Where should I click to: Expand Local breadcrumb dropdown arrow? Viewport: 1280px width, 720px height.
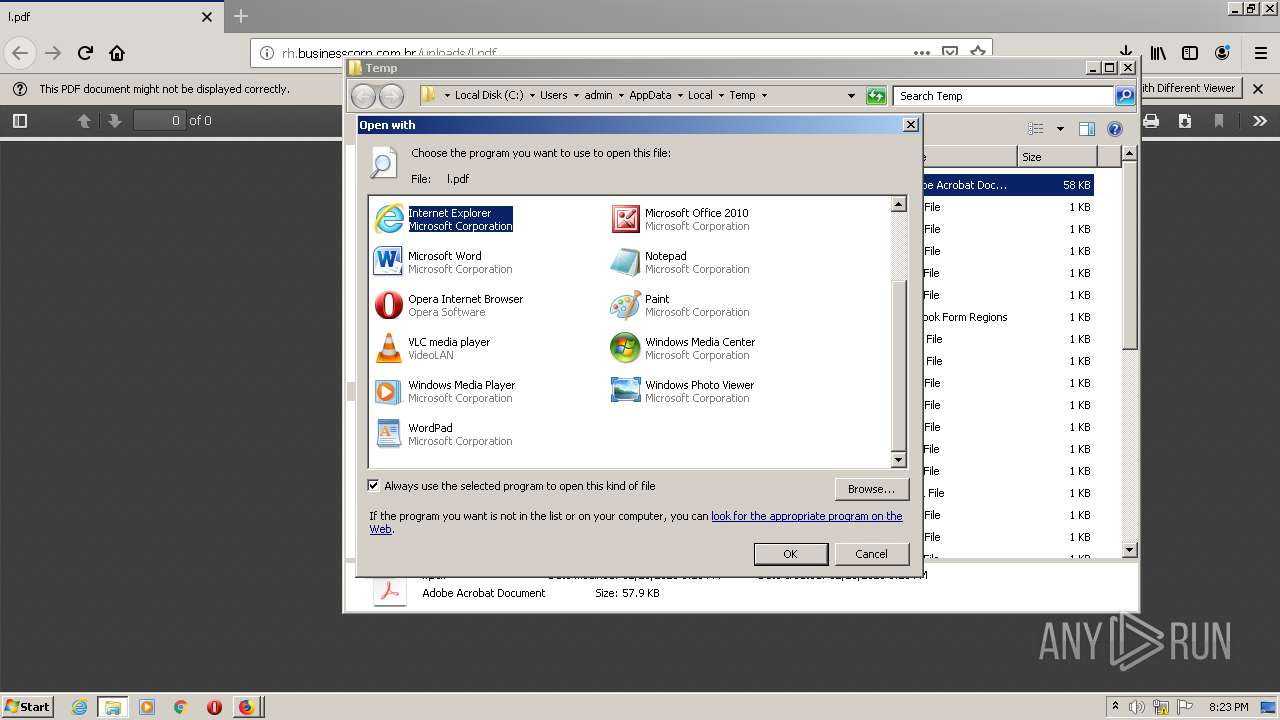(x=721, y=96)
